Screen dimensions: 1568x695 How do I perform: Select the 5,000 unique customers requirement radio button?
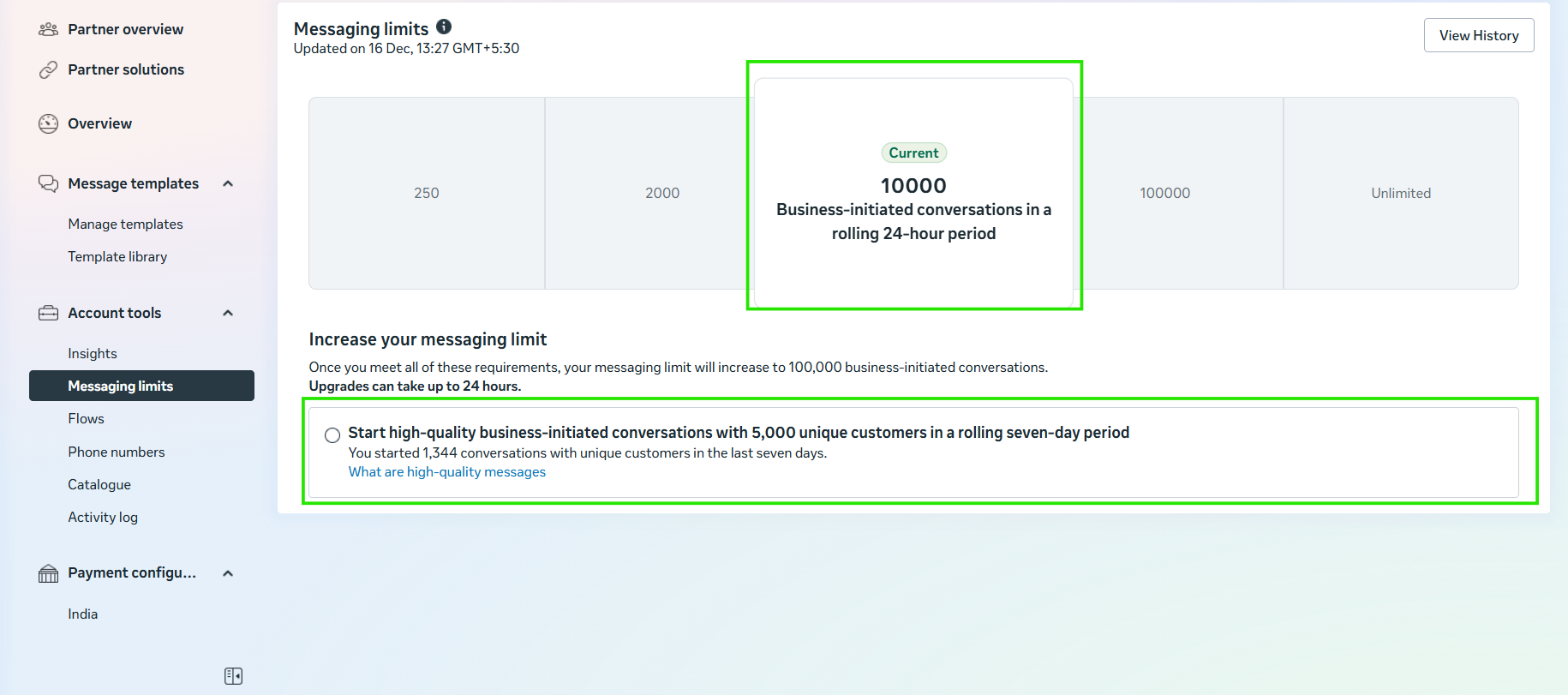tap(332, 434)
